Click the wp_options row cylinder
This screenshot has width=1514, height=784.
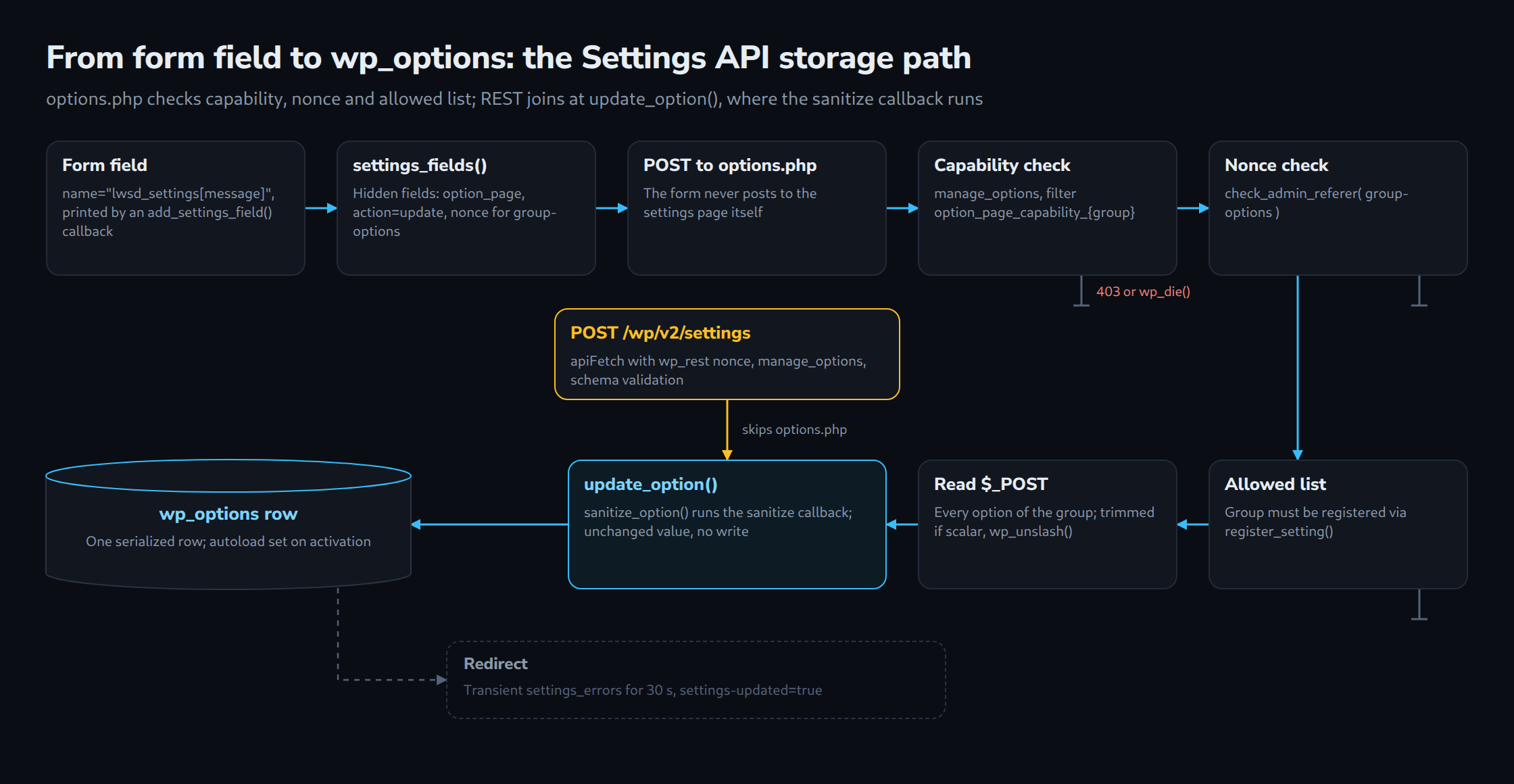click(x=228, y=524)
